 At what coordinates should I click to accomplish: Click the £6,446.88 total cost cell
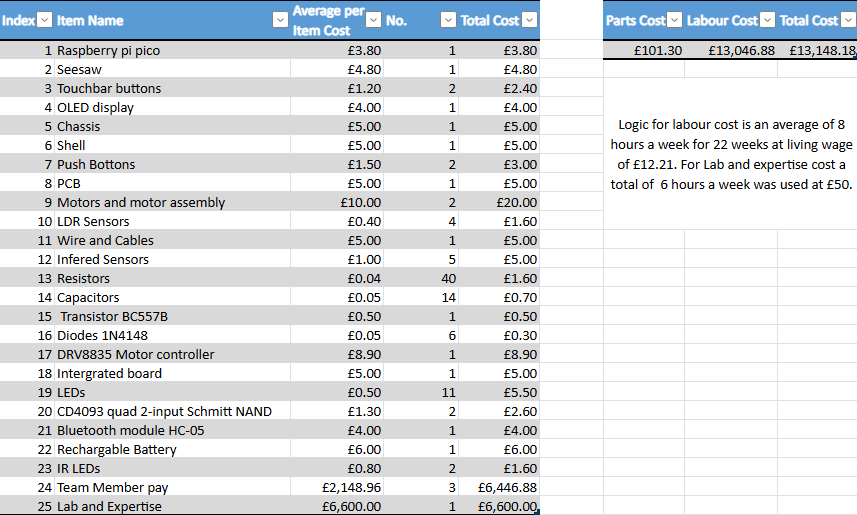pos(498,488)
